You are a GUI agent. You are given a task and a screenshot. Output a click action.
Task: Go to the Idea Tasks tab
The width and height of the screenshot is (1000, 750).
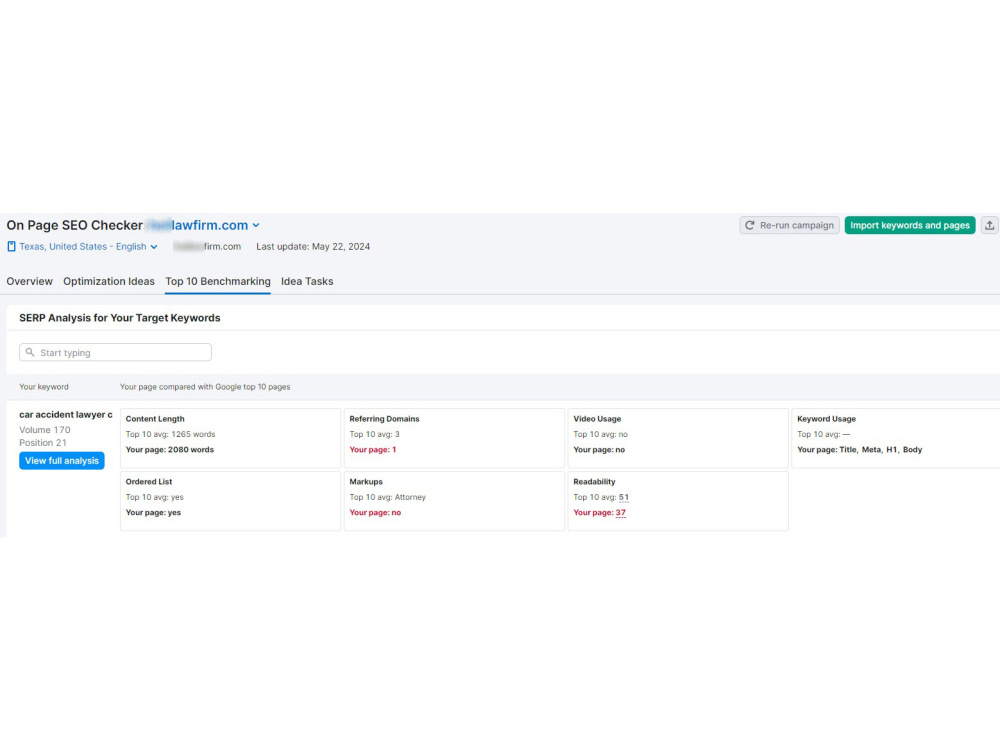[x=307, y=281]
